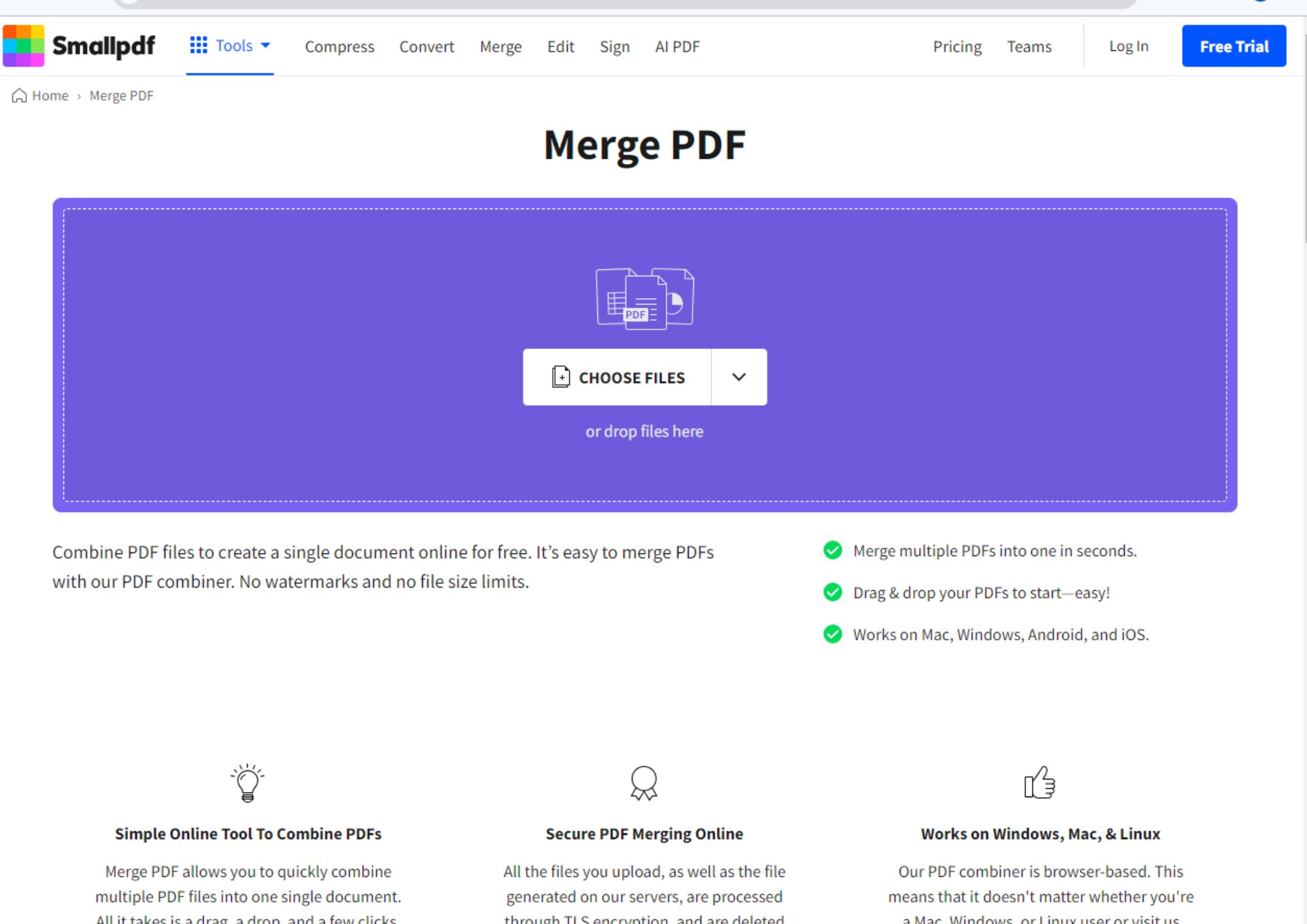Click the first green checkmark toggle
Image resolution: width=1307 pixels, height=924 pixels.
click(832, 550)
